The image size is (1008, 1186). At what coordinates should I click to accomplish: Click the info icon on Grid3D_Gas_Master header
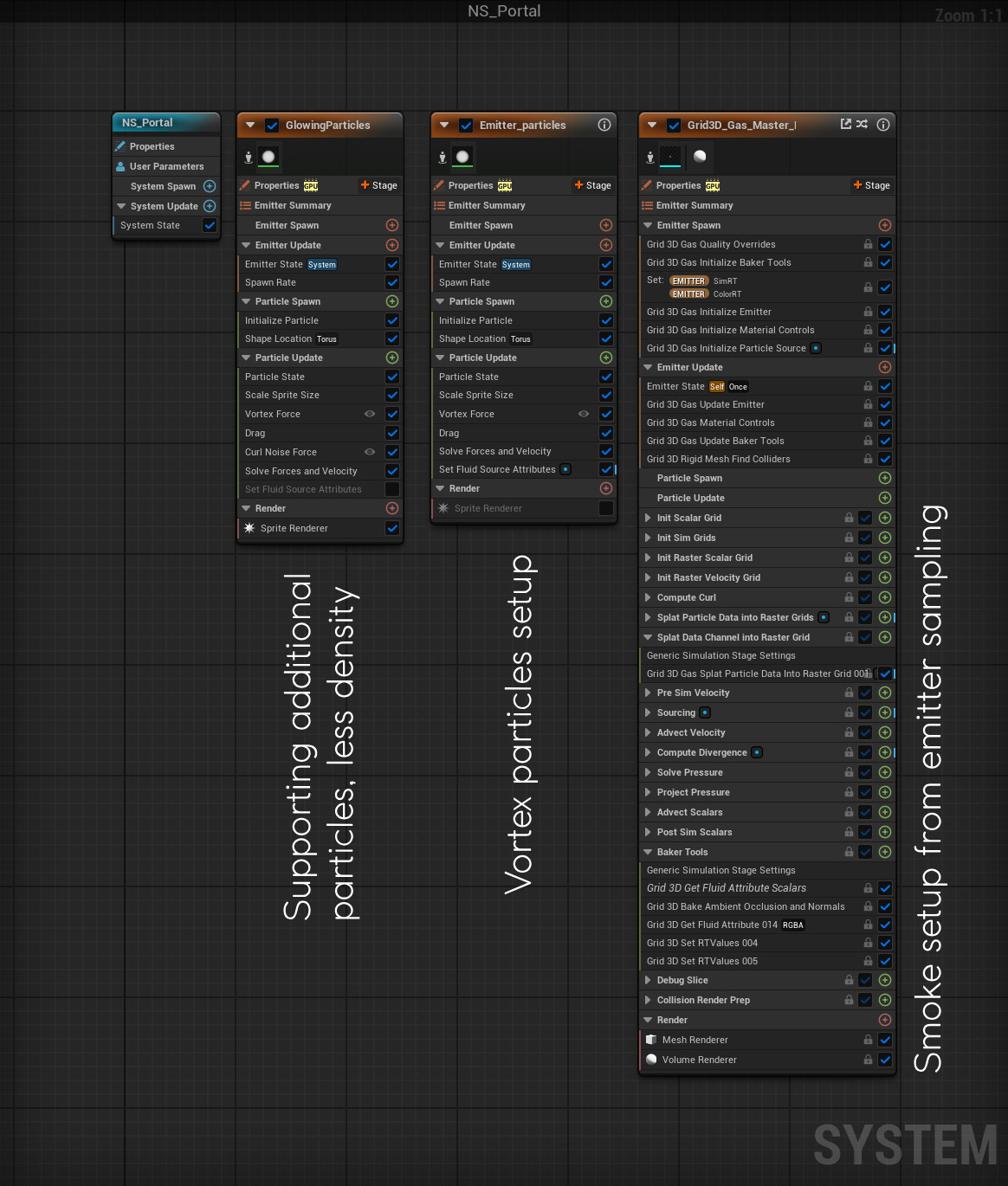tap(883, 125)
